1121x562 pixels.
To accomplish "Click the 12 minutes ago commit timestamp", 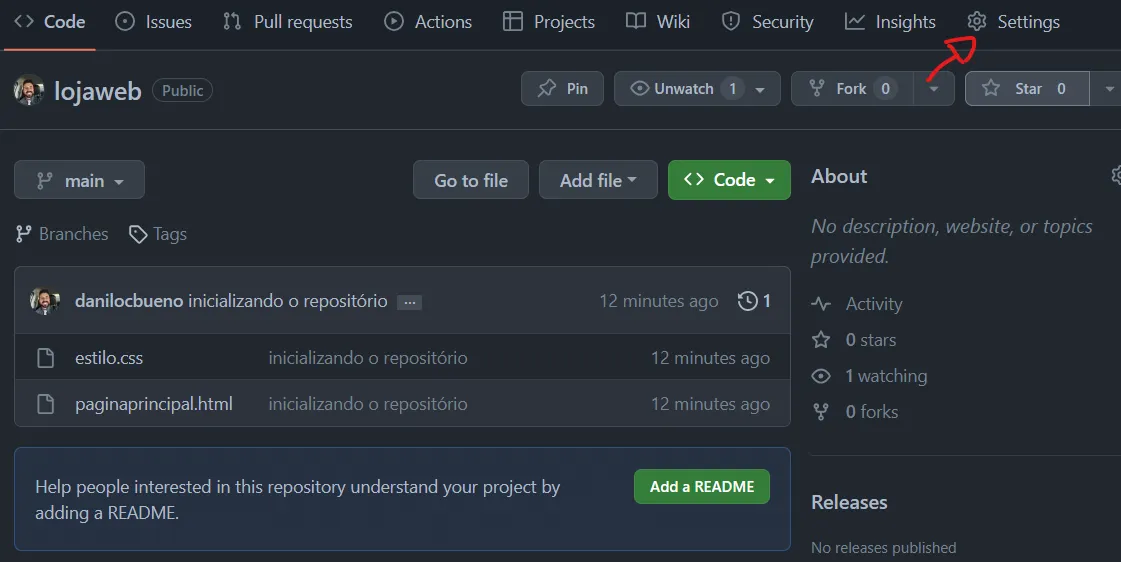I will tap(658, 301).
